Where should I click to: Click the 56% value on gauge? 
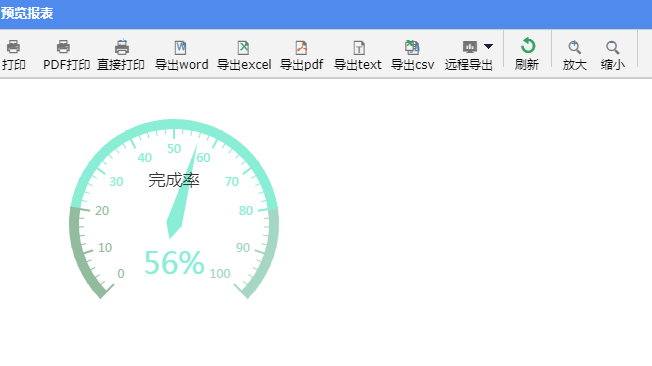tap(174, 262)
